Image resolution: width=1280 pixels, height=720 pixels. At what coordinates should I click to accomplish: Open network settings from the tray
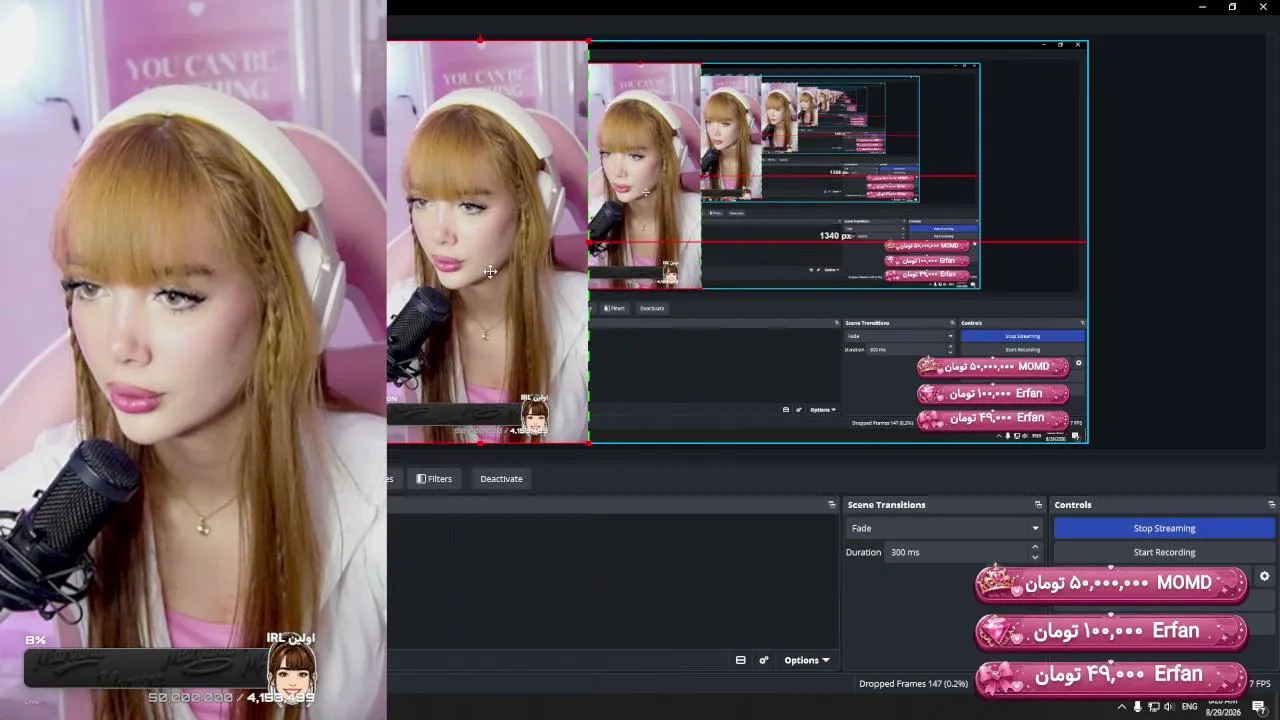tap(1153, 707)
